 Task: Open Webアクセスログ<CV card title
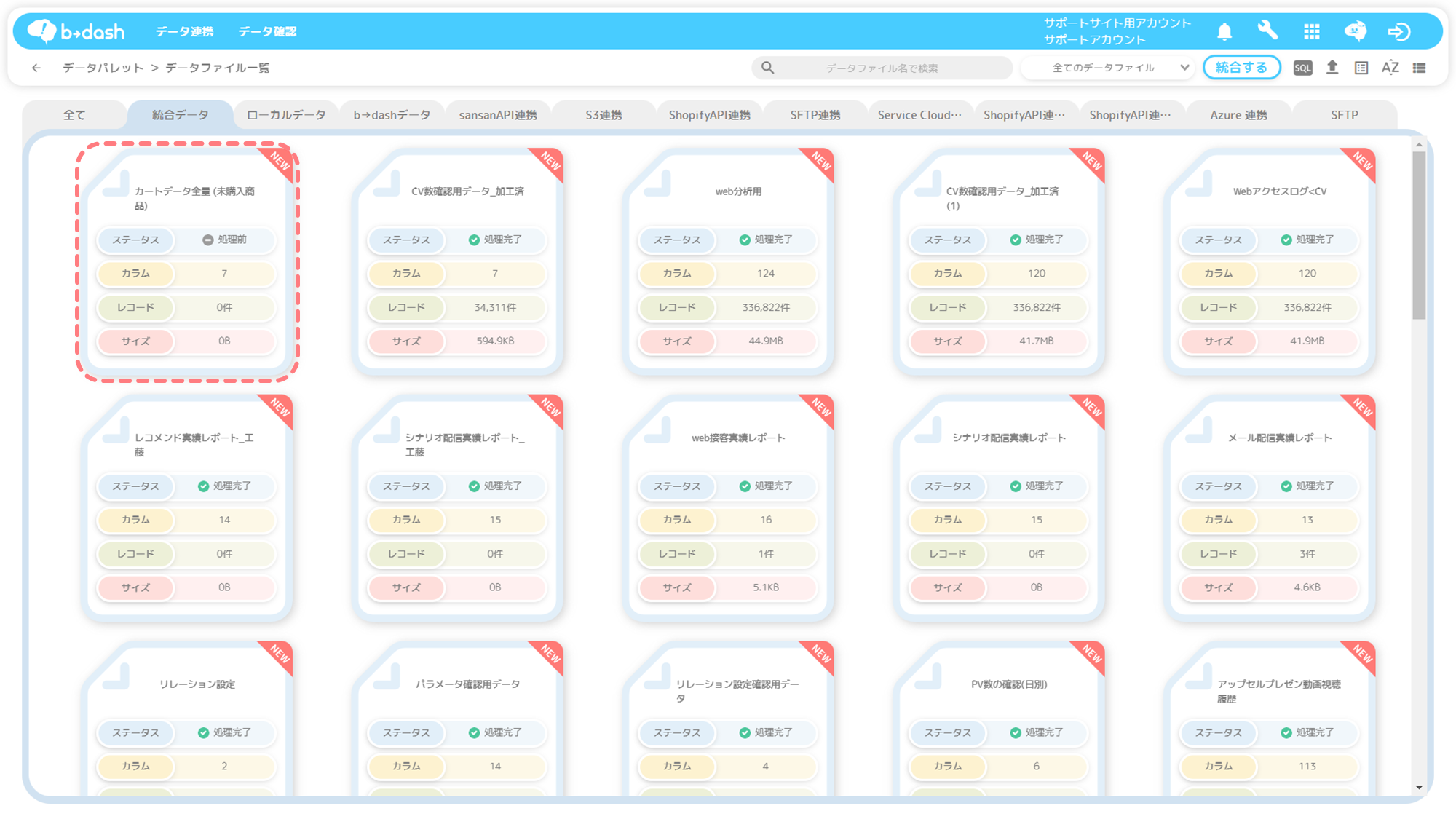tap(1280, 191)
